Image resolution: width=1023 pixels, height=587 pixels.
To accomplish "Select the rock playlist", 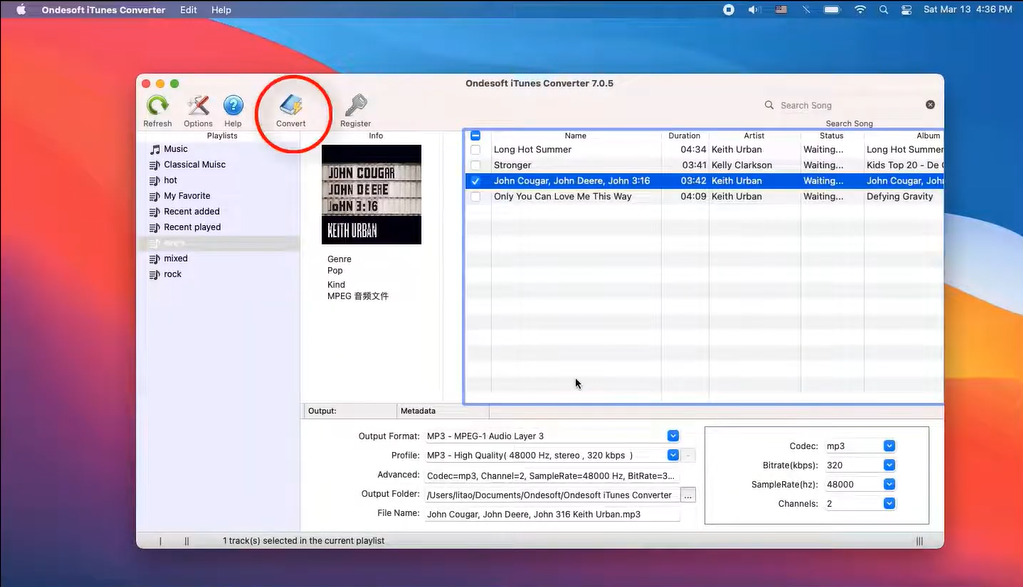I will (x=172, y=275).
